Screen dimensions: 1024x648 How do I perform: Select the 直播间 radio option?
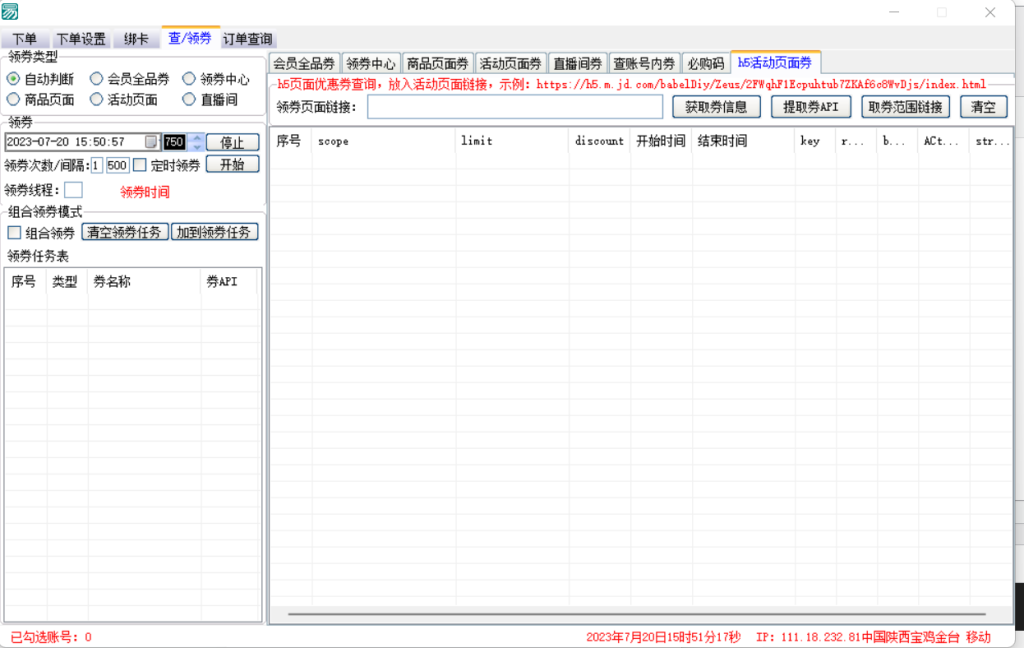(x=189, y=100)
